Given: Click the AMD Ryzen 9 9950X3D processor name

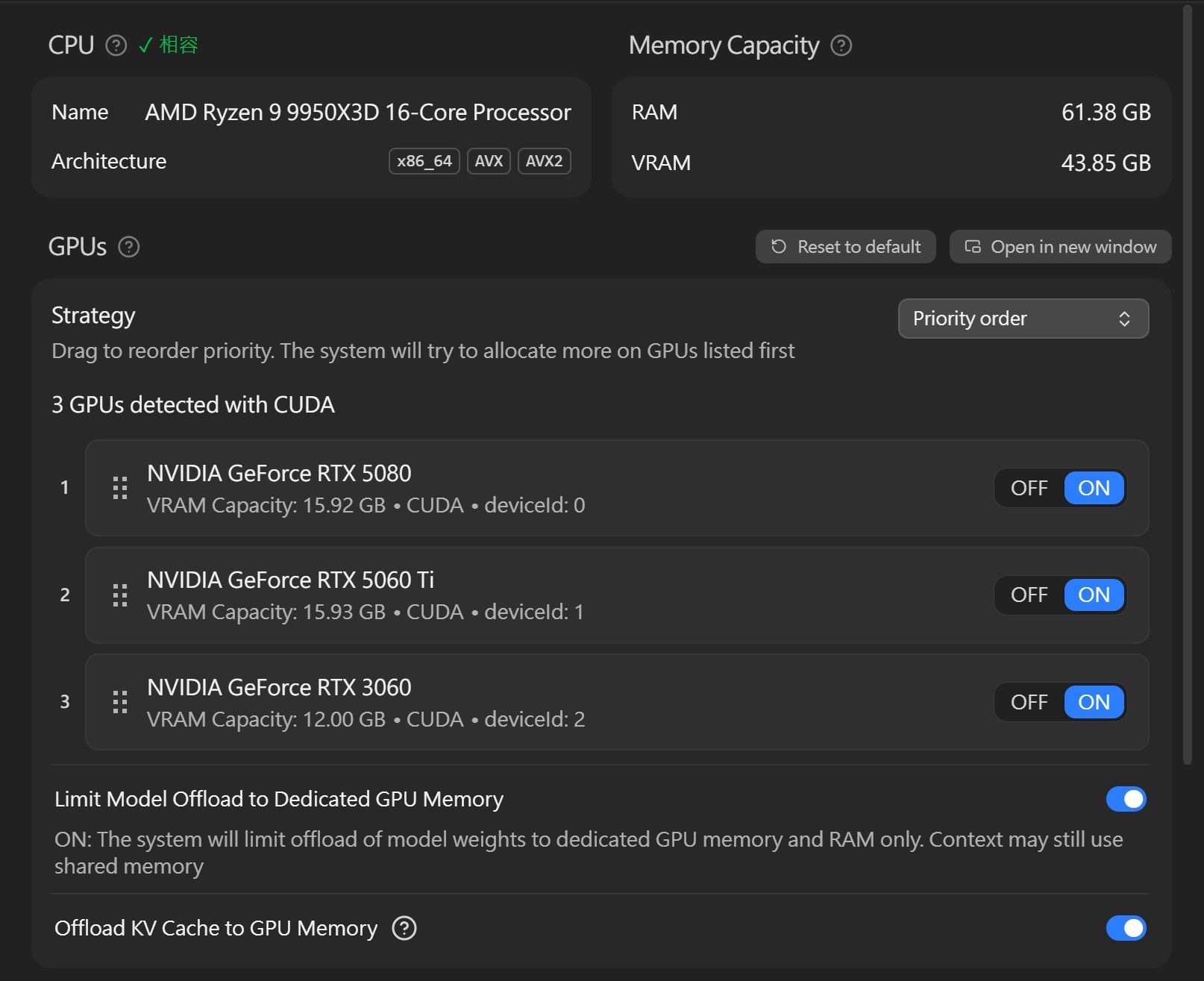Looking at the screenshot, I should [x=358, y=112].
